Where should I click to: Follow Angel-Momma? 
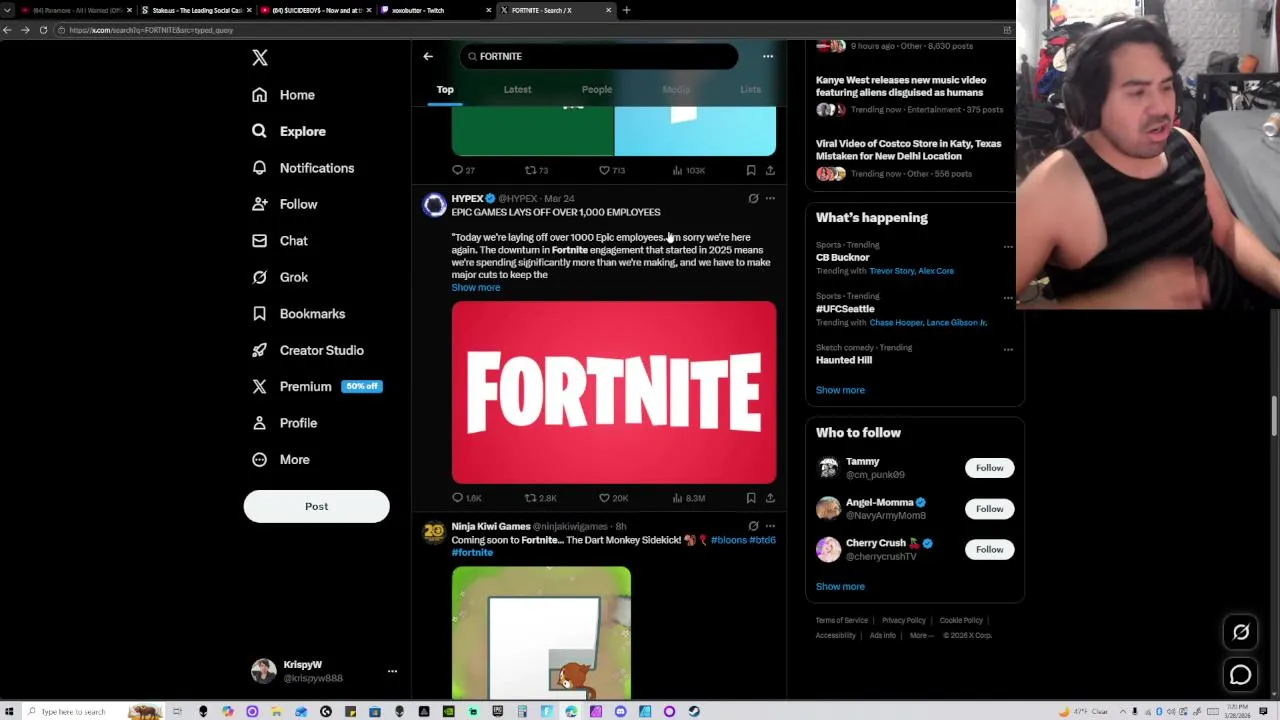coord(989,509)
